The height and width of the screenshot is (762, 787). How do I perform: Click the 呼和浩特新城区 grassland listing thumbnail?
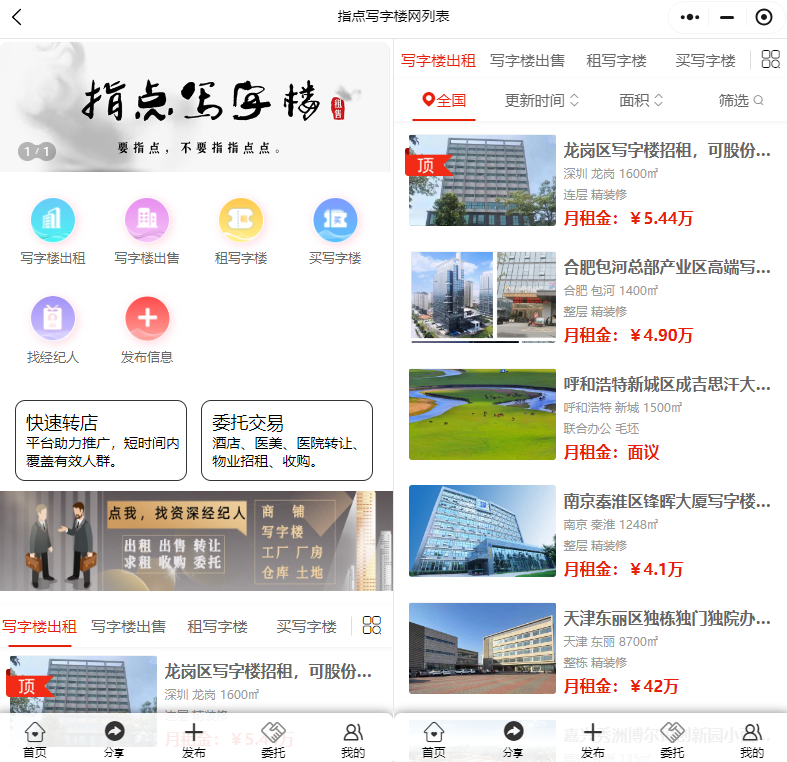tap(482, 414)
